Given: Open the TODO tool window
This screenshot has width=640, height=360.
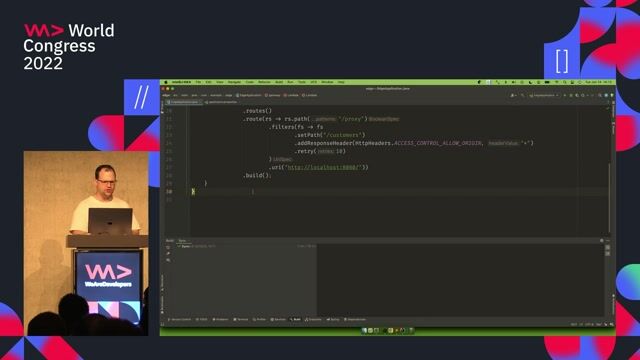Looking at the screenshot, I should (x=202, y=320).
